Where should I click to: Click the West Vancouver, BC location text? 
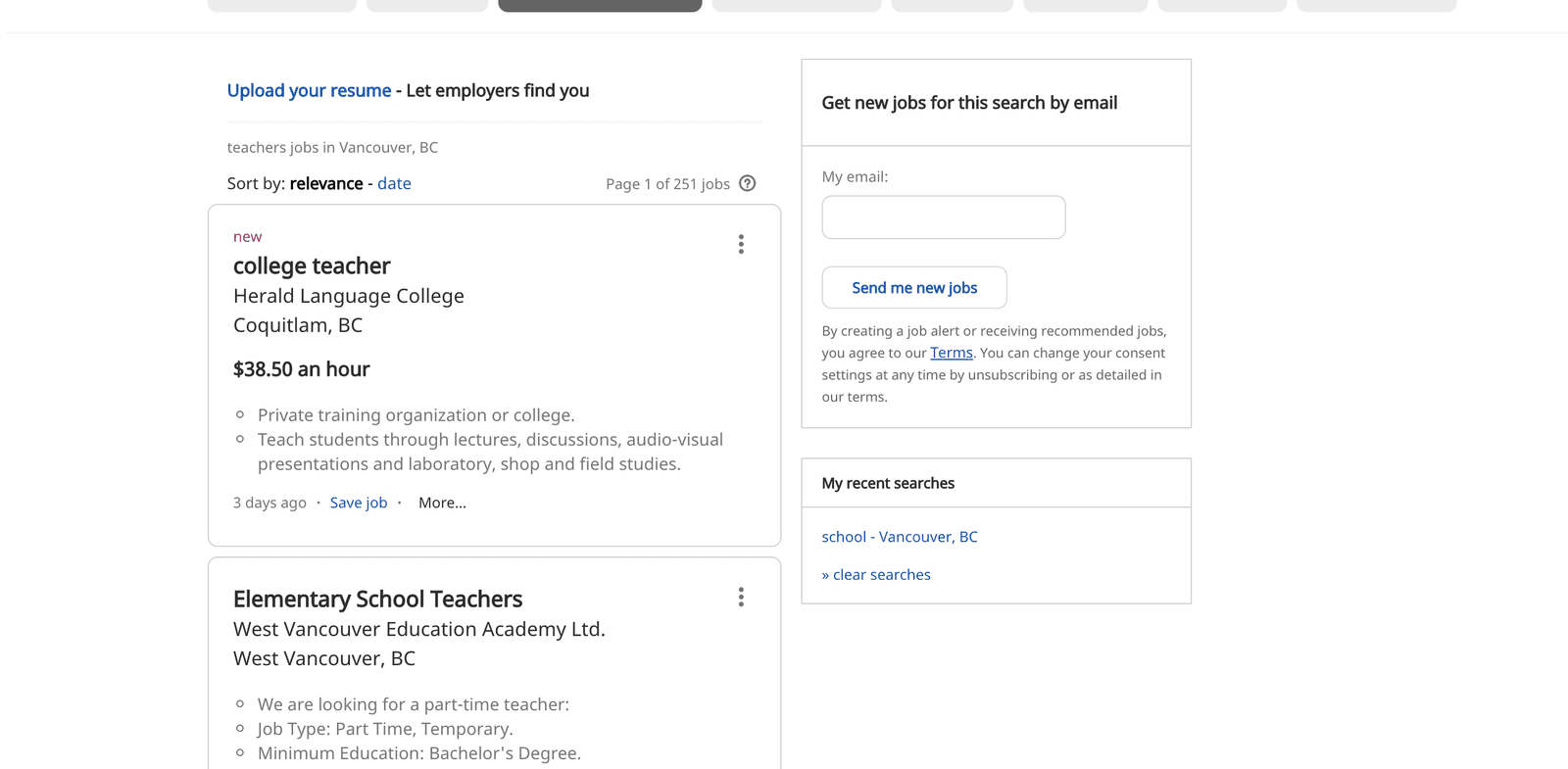tap(324, 658)
